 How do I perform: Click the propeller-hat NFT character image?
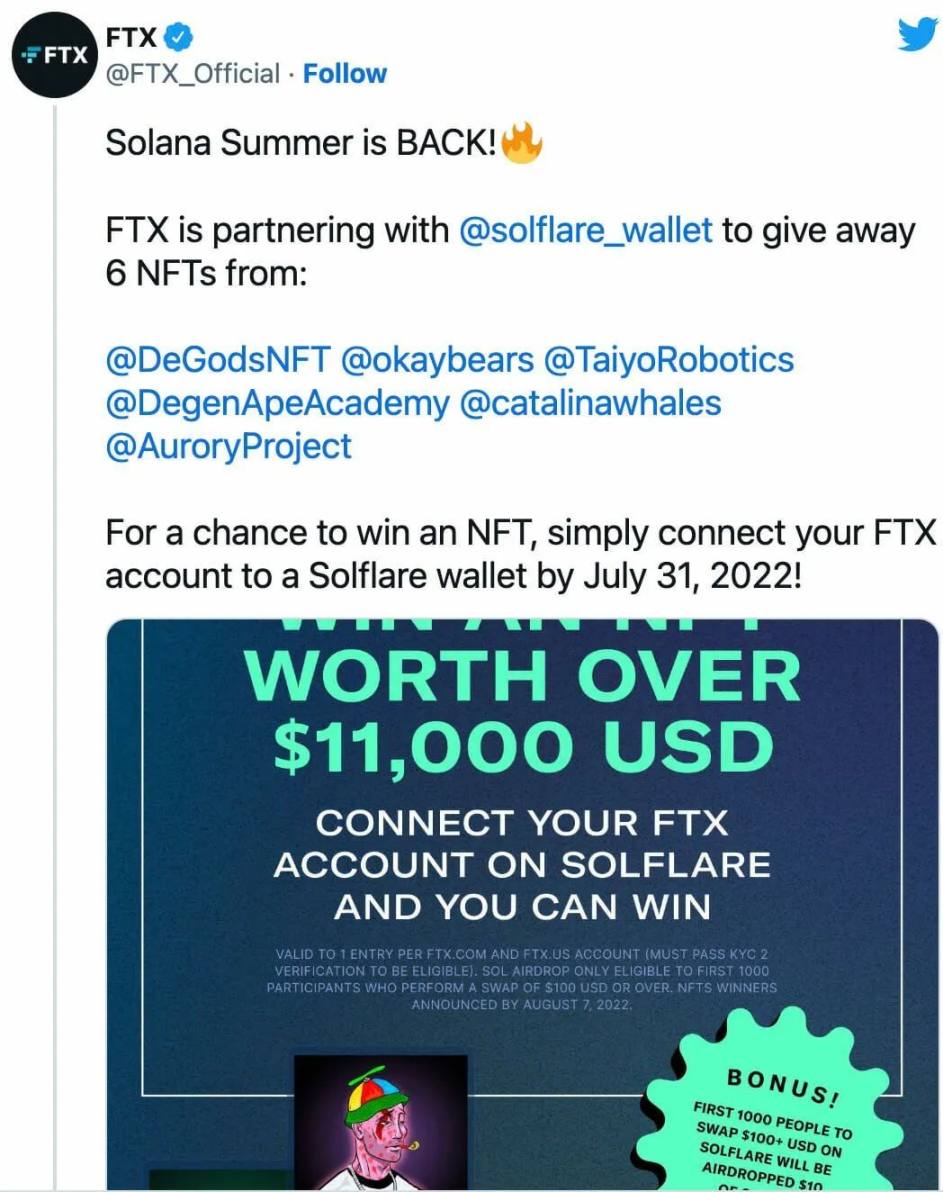pyautogui.click(x=380, y=1120)
